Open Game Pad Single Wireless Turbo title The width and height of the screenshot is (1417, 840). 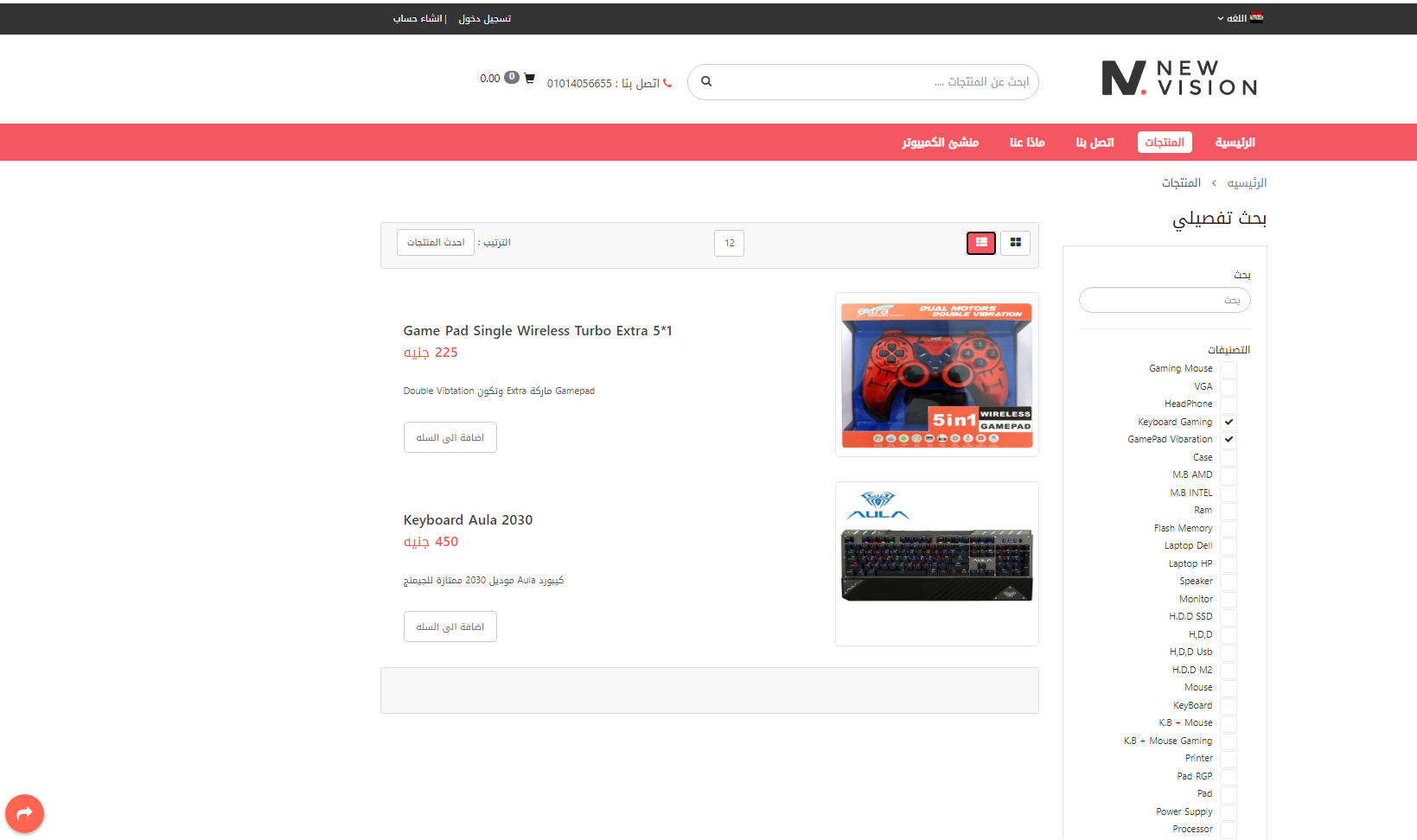tap(538, 331)
